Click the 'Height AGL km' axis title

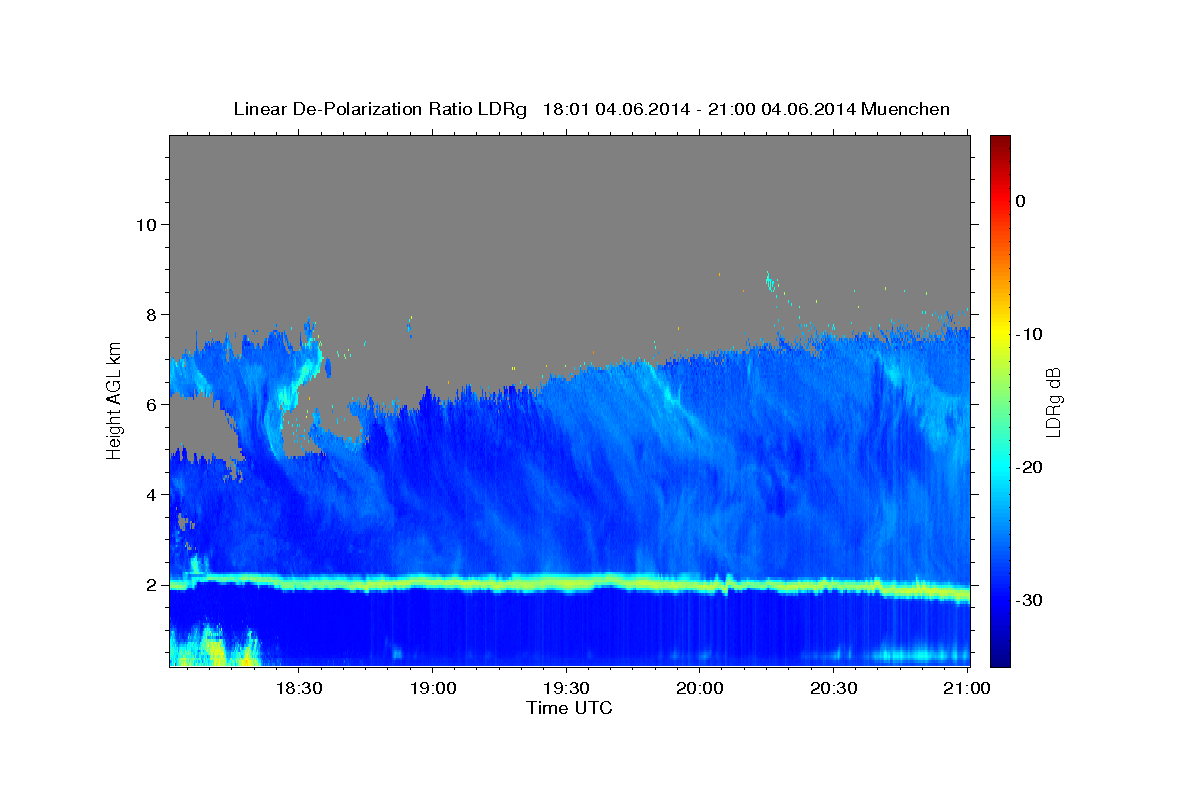pyautogui.click(x=114, y=400)
